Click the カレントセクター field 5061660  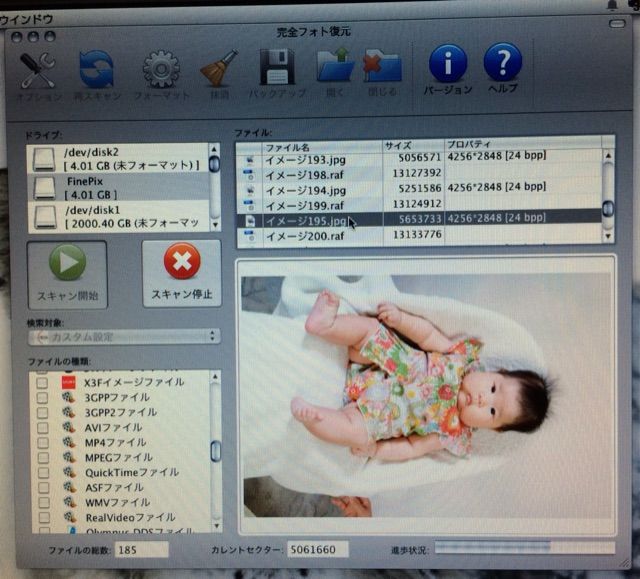pos(318,549)
